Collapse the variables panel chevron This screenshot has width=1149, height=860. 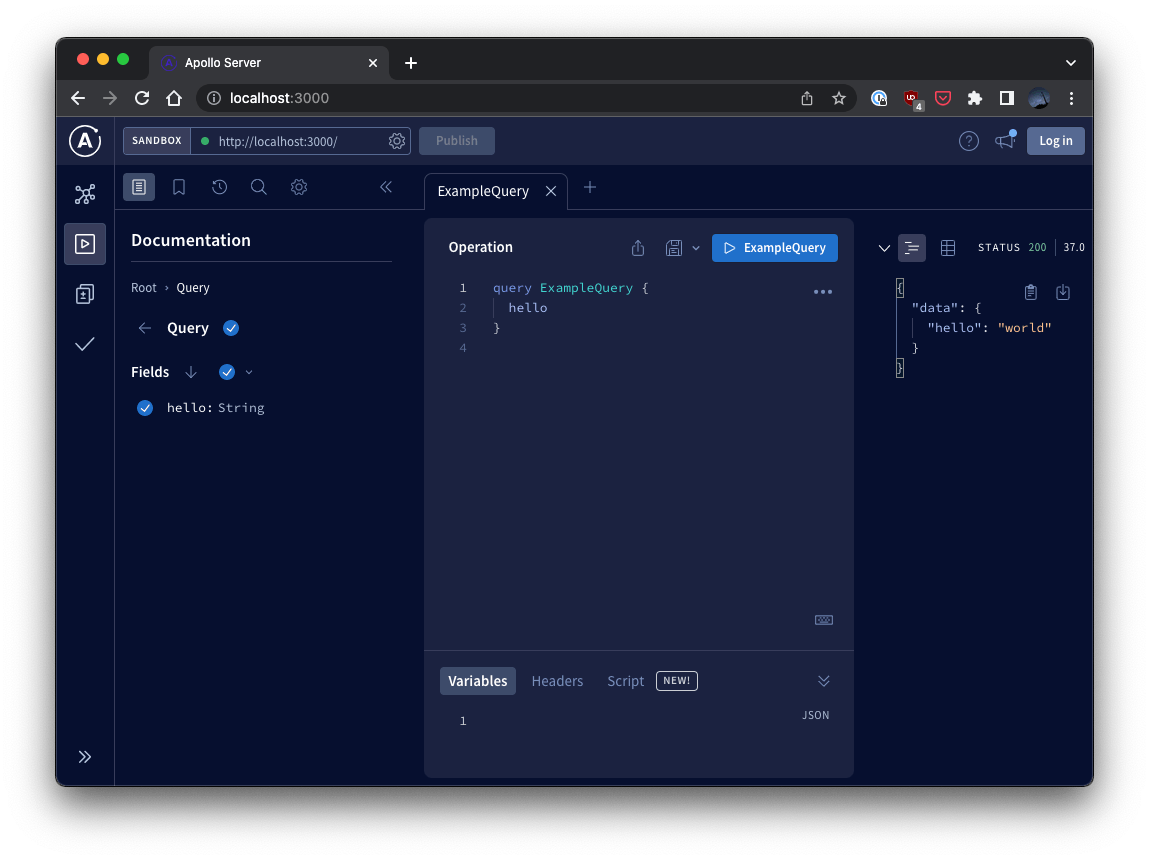point(824,681)
